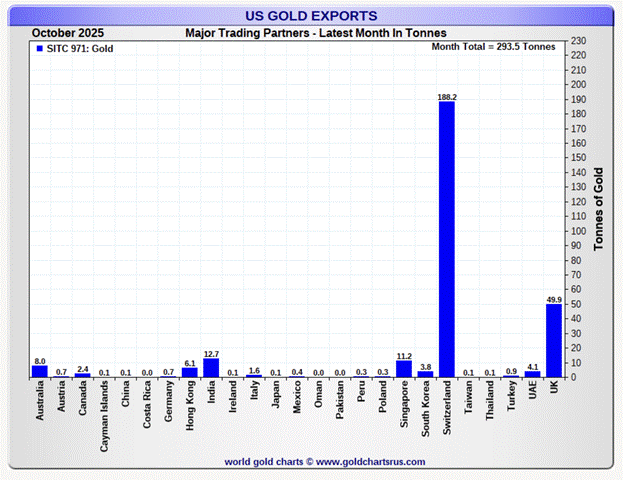This screenshot has height=480, width=623.
Task: Click the Month Total = 293.5 Tonnes text
Action: click(494, 47)
